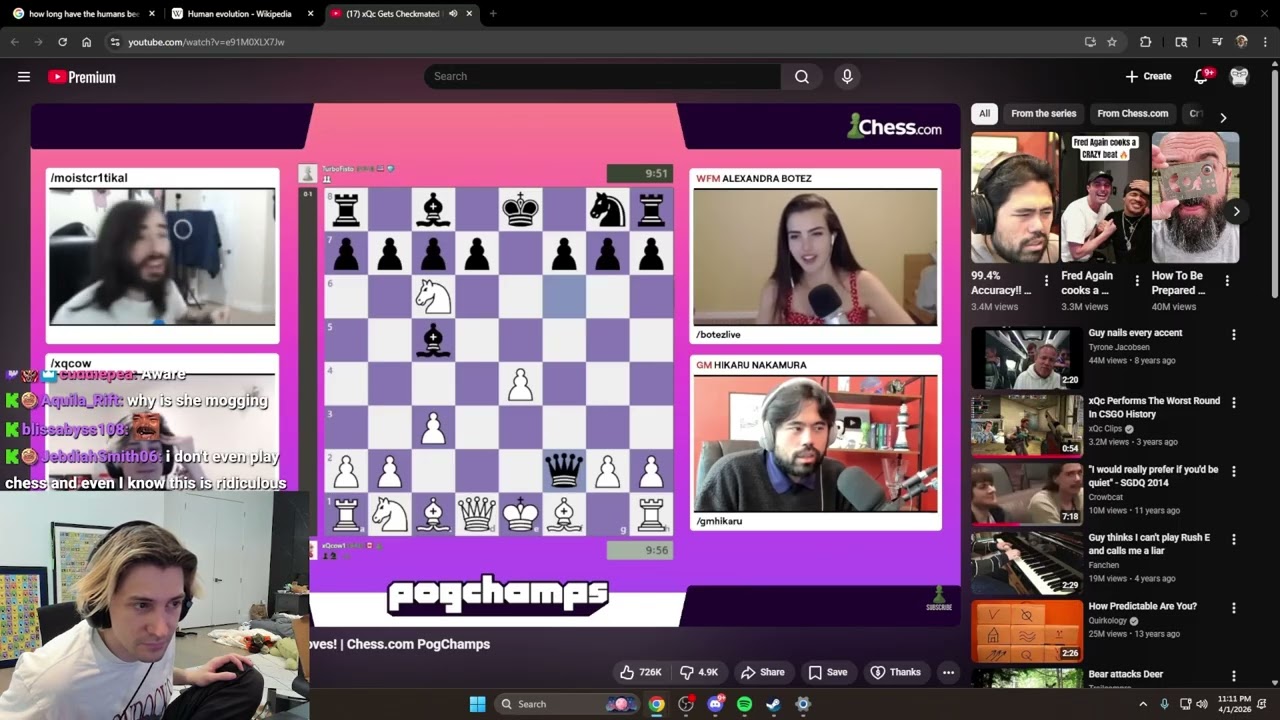Open Spotify from the taskbar
This screenshot has height=720, width=1280.
(x=744, y=704)
